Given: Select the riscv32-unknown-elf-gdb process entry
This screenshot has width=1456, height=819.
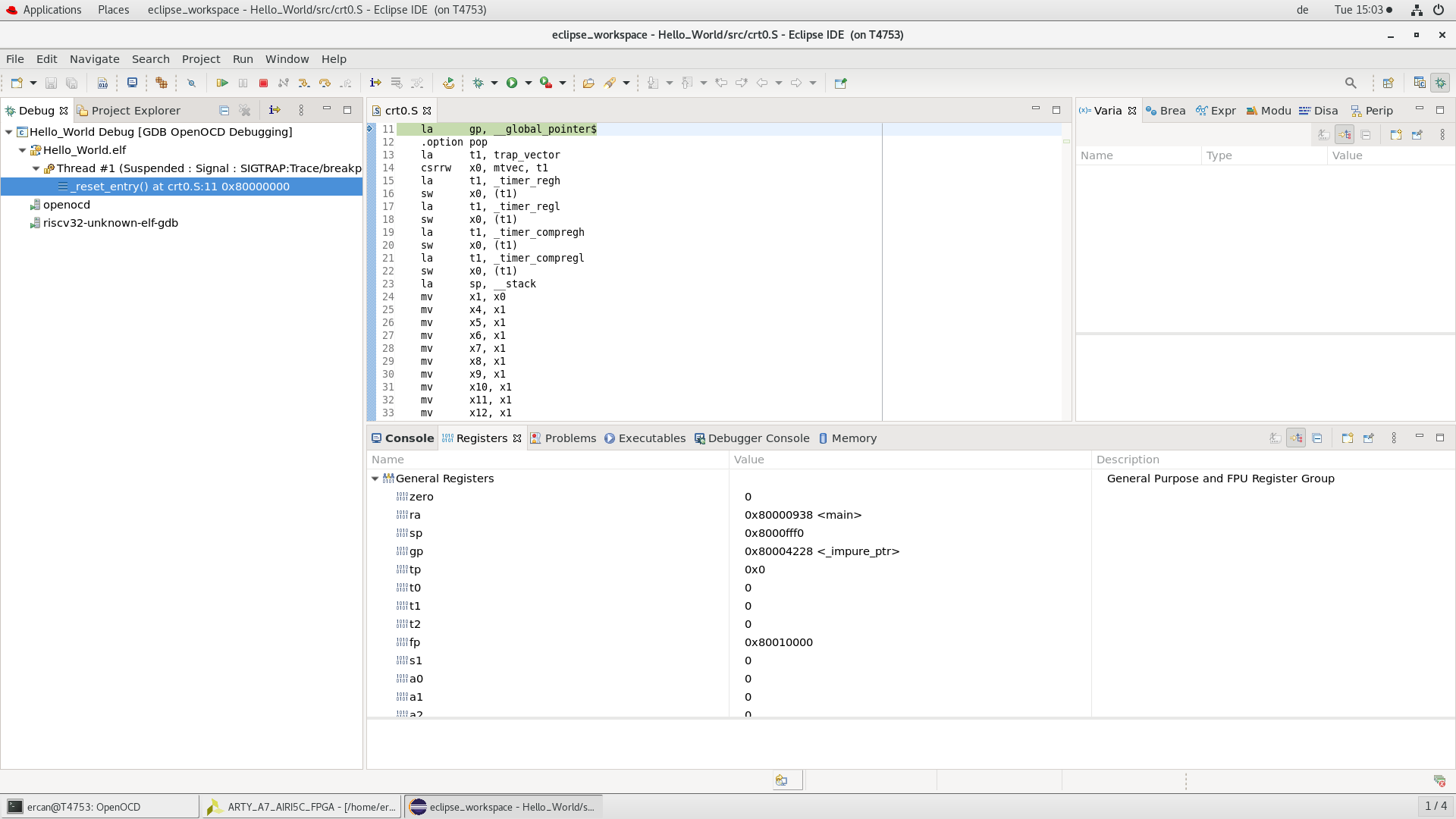Looking at the screenshot, I should point(111,223).
